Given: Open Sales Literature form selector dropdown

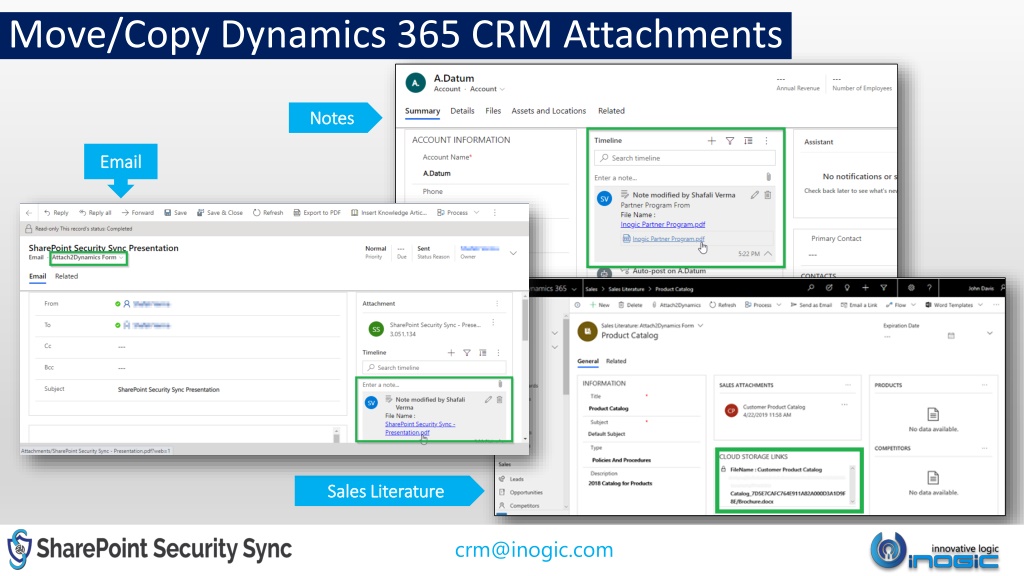Looking at the screenshot, I should pyautogui.click(x=701, y=325).
